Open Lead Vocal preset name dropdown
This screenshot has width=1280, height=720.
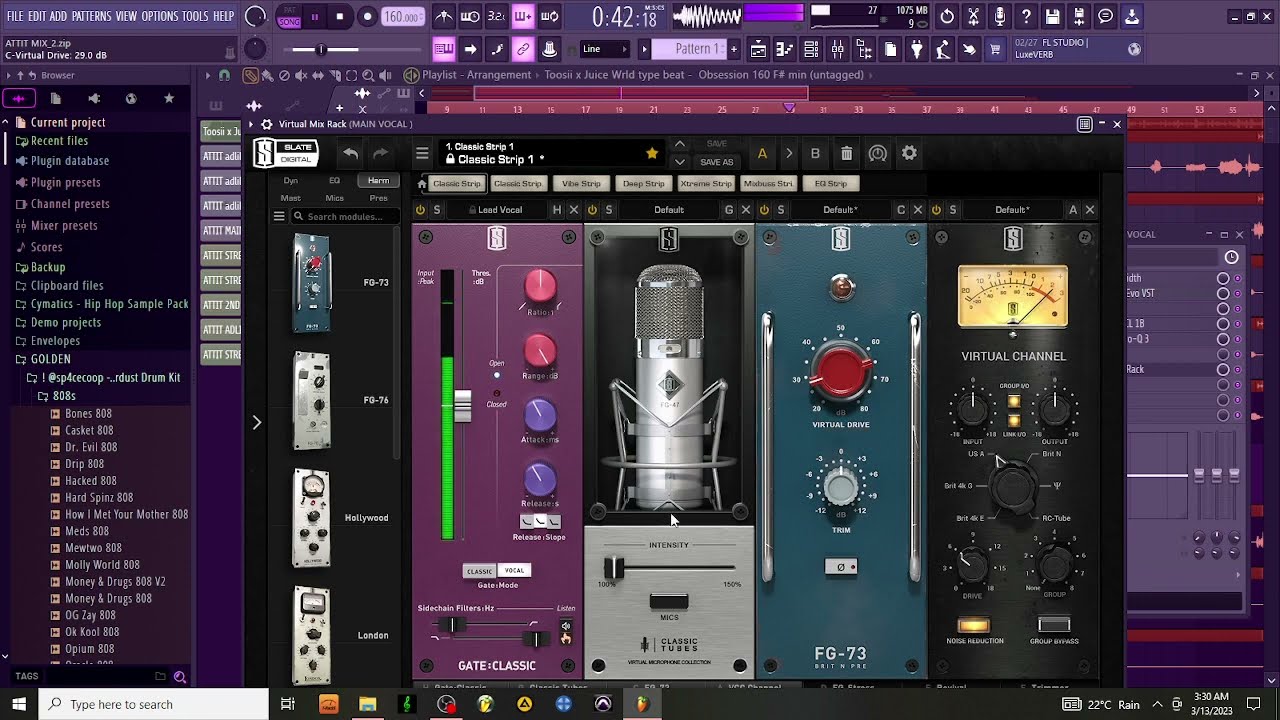pos(500,210)
